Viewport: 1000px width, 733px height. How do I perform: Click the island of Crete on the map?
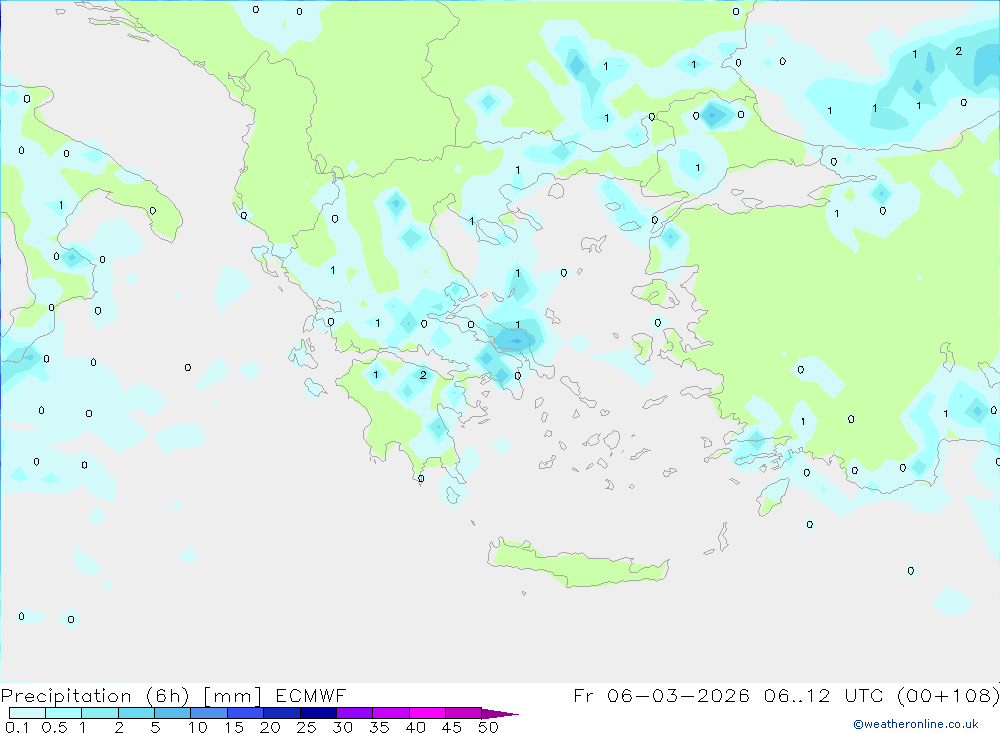[577, 565]
